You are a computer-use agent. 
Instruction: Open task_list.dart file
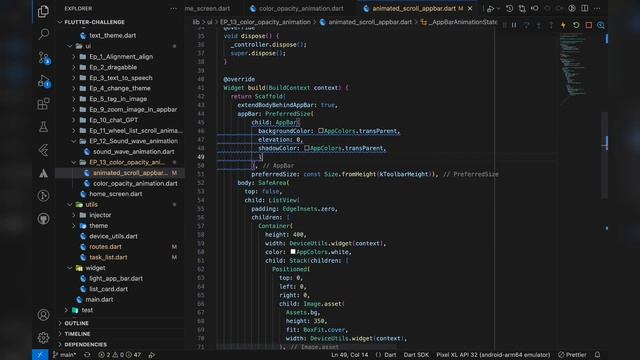tap(108, 258)
